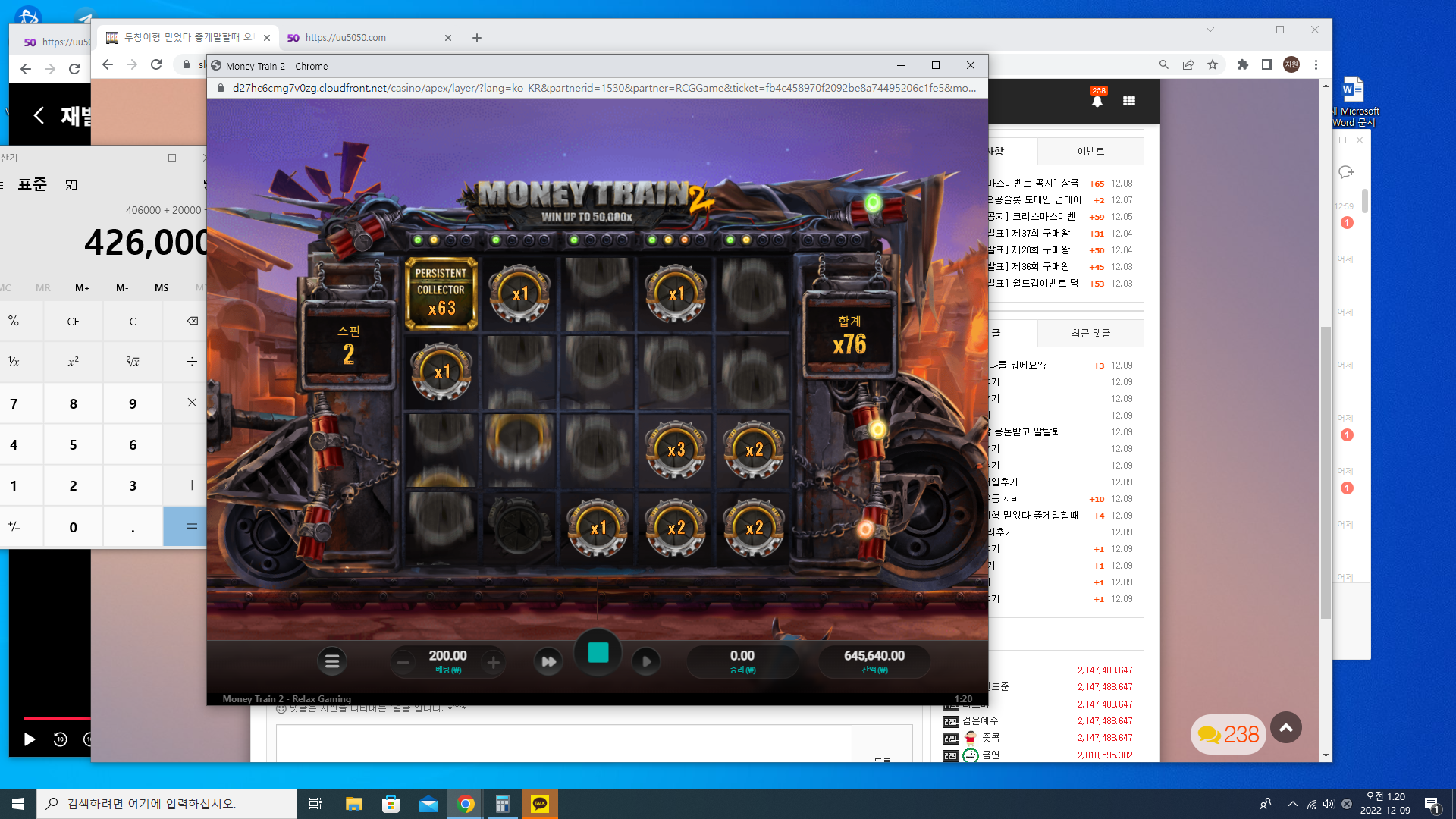Clear the calculator with C
1456x819 pixels.
pos(133,322)
